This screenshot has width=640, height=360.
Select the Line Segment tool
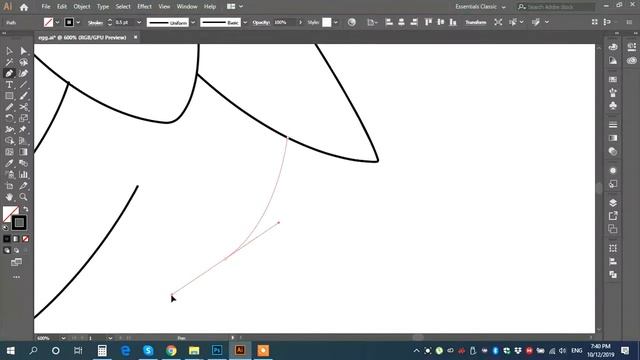tap(23, 84)
